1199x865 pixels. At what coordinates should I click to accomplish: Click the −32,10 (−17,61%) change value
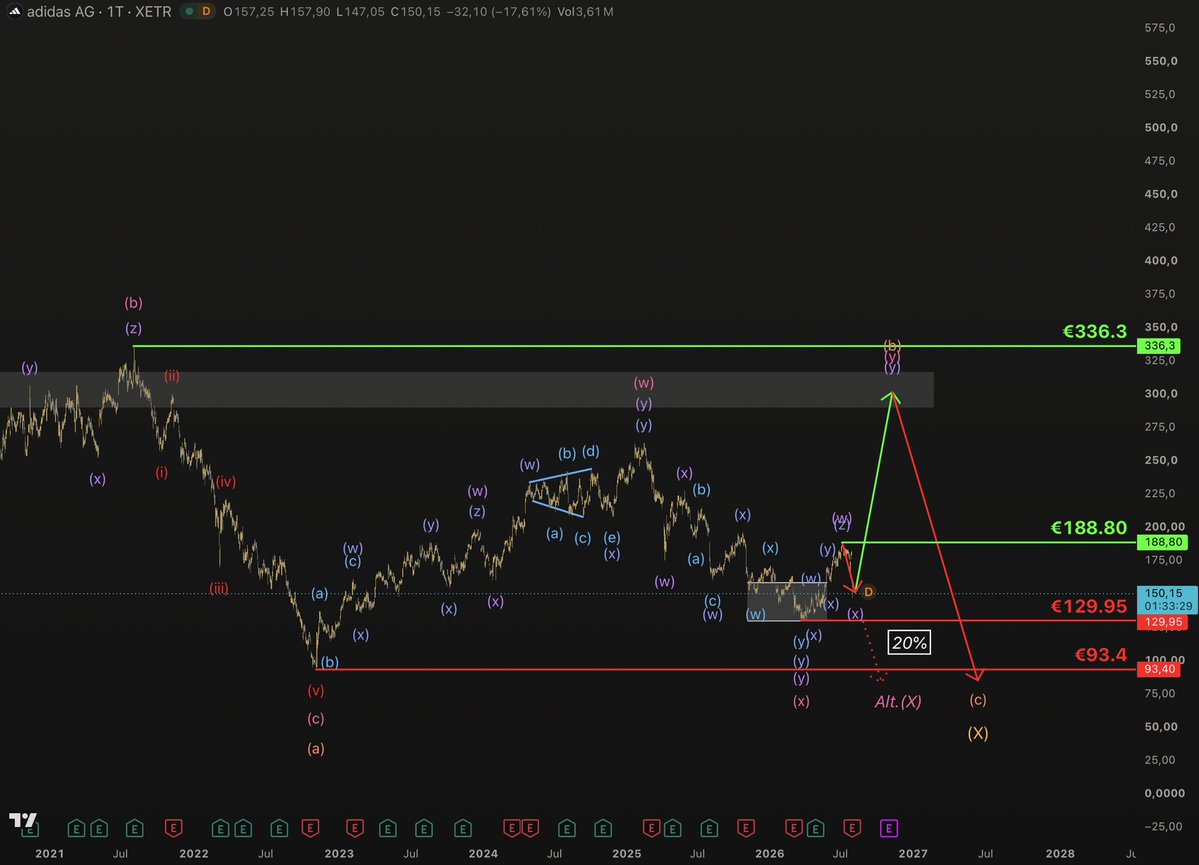click(x=498, y=11)
